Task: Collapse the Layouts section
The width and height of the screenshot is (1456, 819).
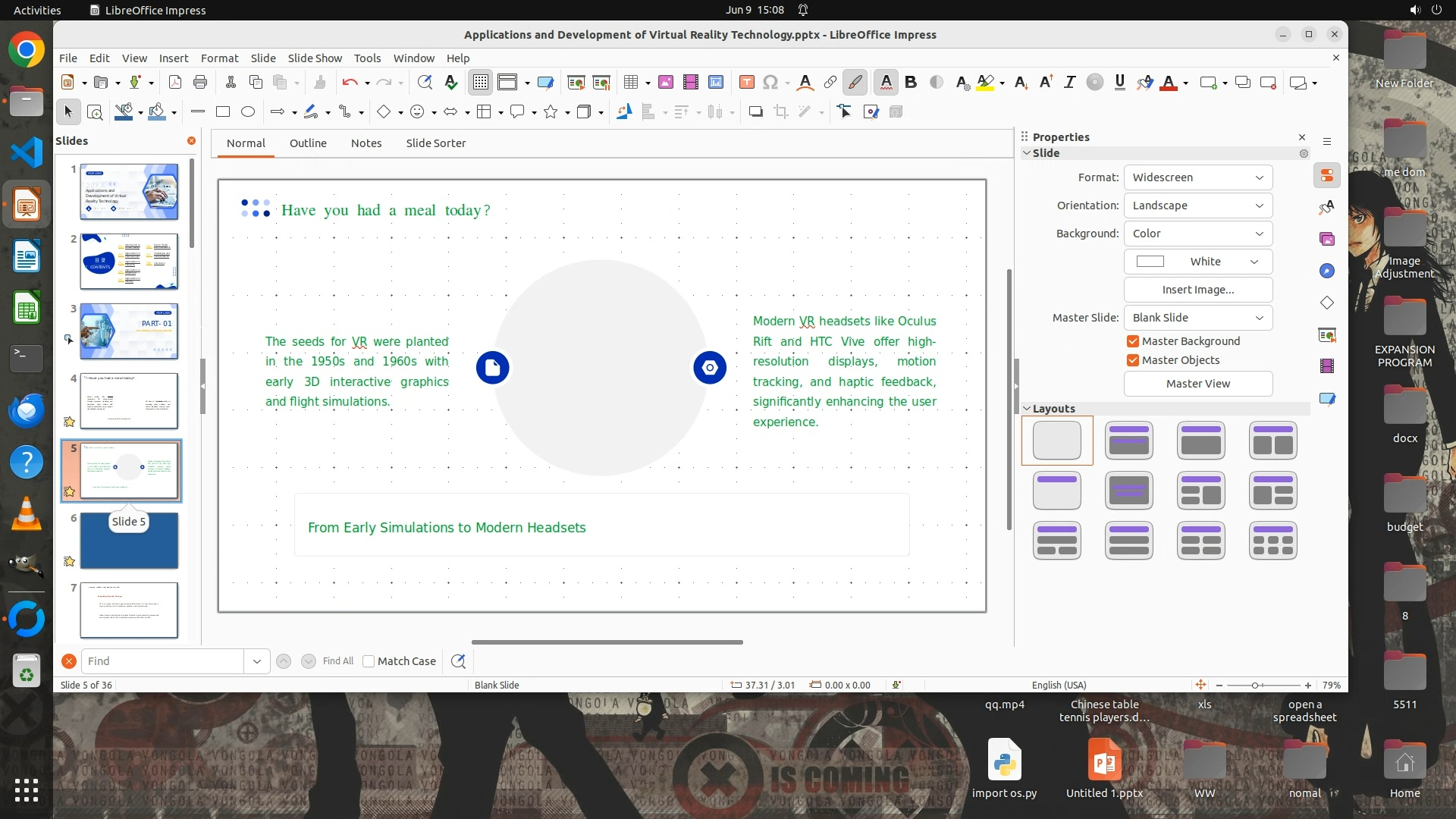Action: pyautogui.click(x=1028, y=409)
